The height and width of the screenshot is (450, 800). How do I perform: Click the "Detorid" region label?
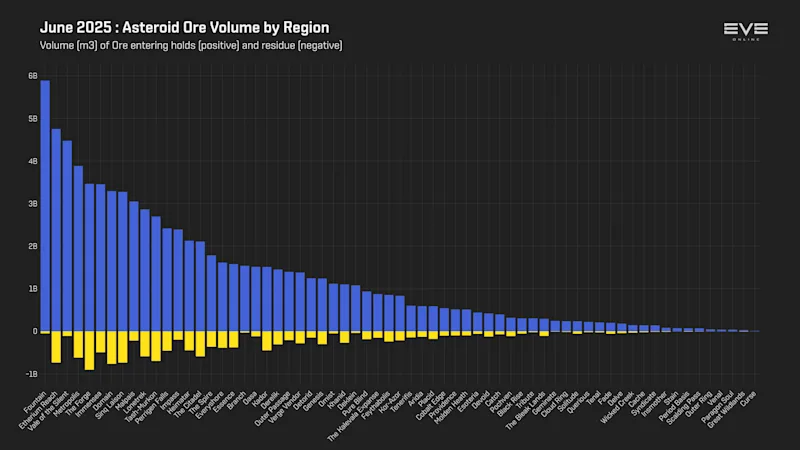303,402
